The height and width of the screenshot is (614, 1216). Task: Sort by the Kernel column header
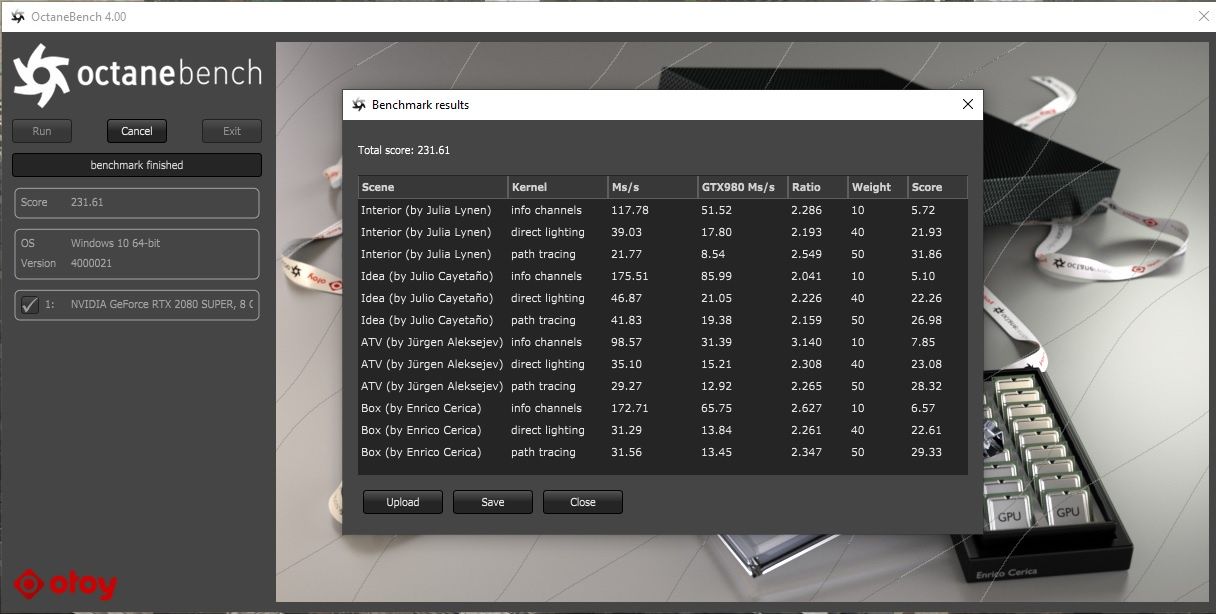coord(558,187)
